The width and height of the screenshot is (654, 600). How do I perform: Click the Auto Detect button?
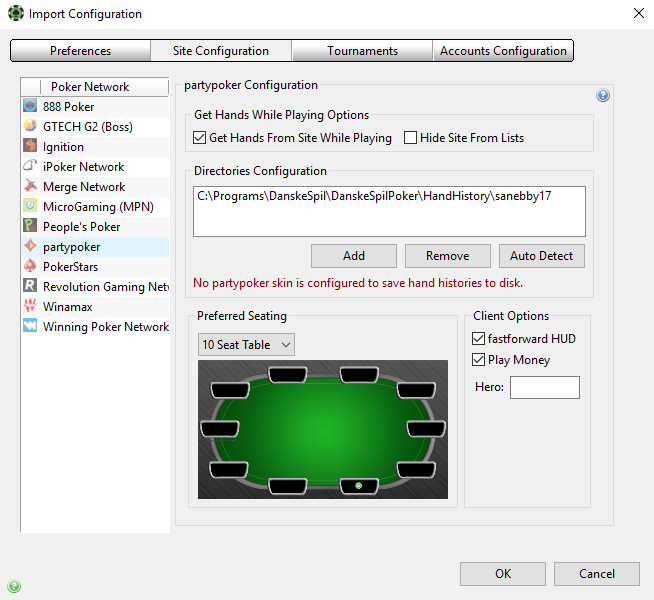click(542, 256)
